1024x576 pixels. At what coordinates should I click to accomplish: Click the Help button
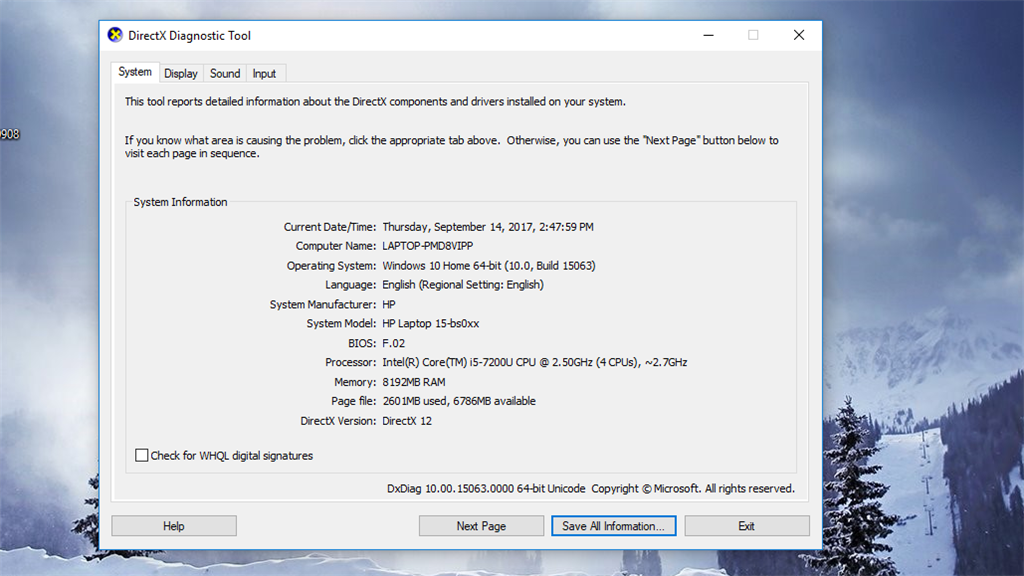pos(174,526)
